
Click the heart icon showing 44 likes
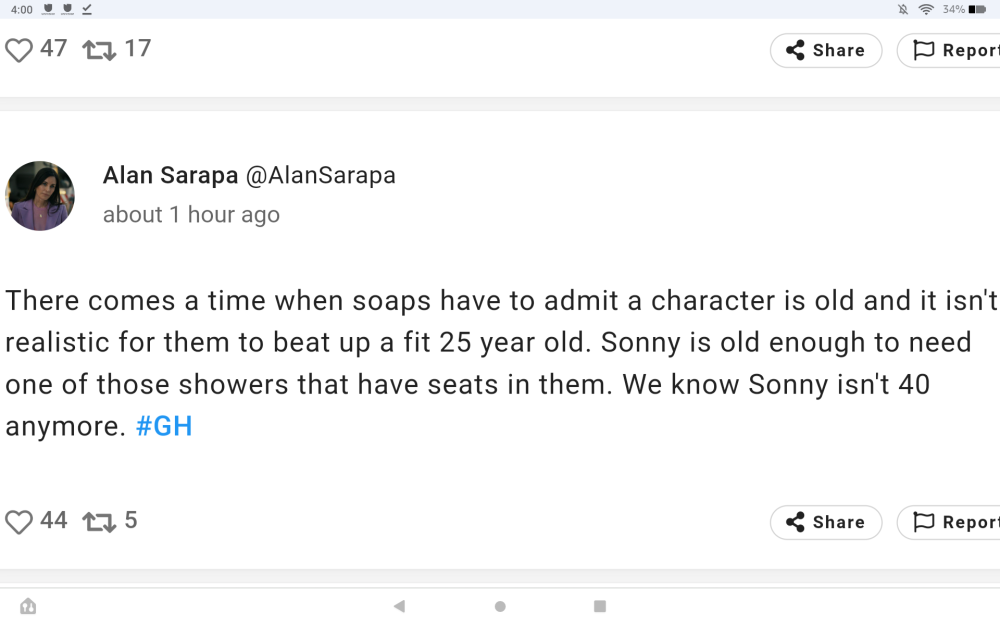pos(19,521)
